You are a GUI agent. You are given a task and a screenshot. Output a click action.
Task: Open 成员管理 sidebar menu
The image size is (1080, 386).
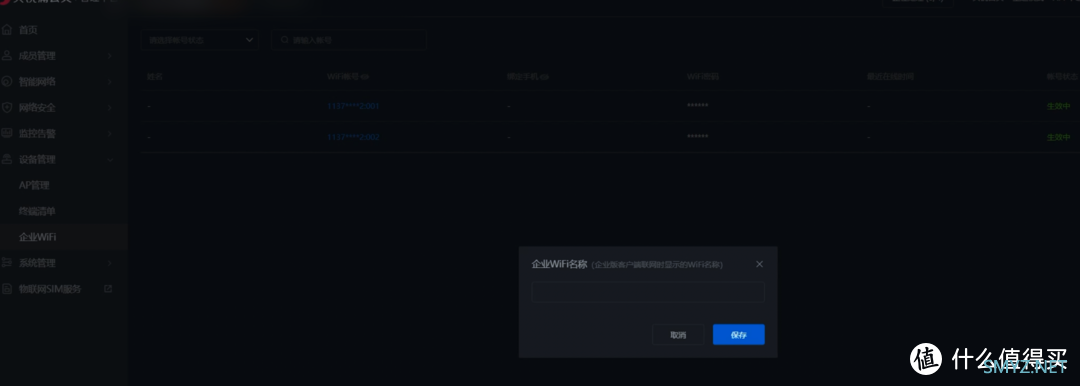tap(37, 56)
